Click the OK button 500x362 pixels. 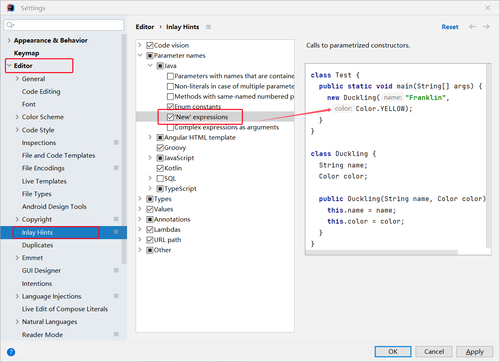point(393,351)
